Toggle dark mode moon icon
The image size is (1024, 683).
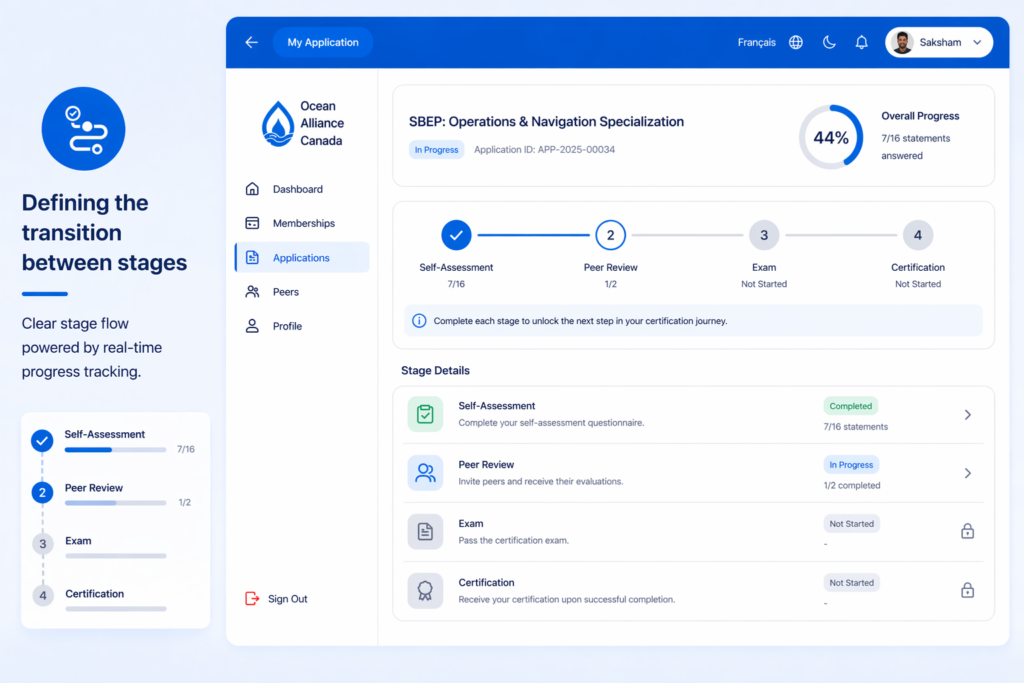click(x=829, y=42)
